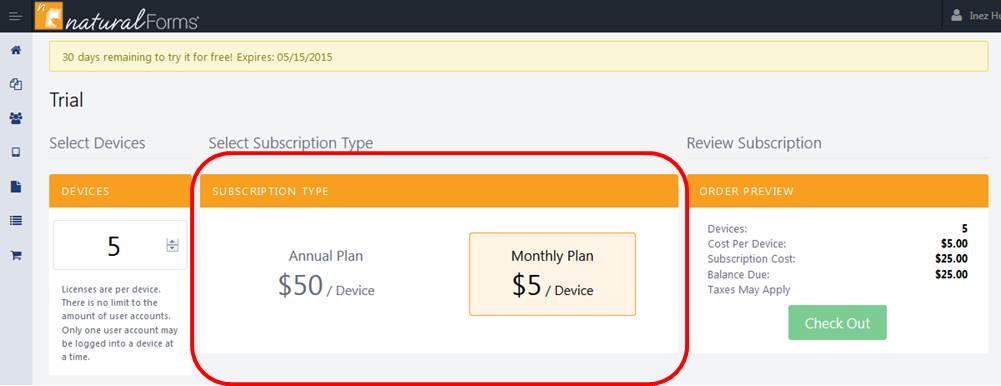Select the Monthly Plan $5 option

[552, 274]
